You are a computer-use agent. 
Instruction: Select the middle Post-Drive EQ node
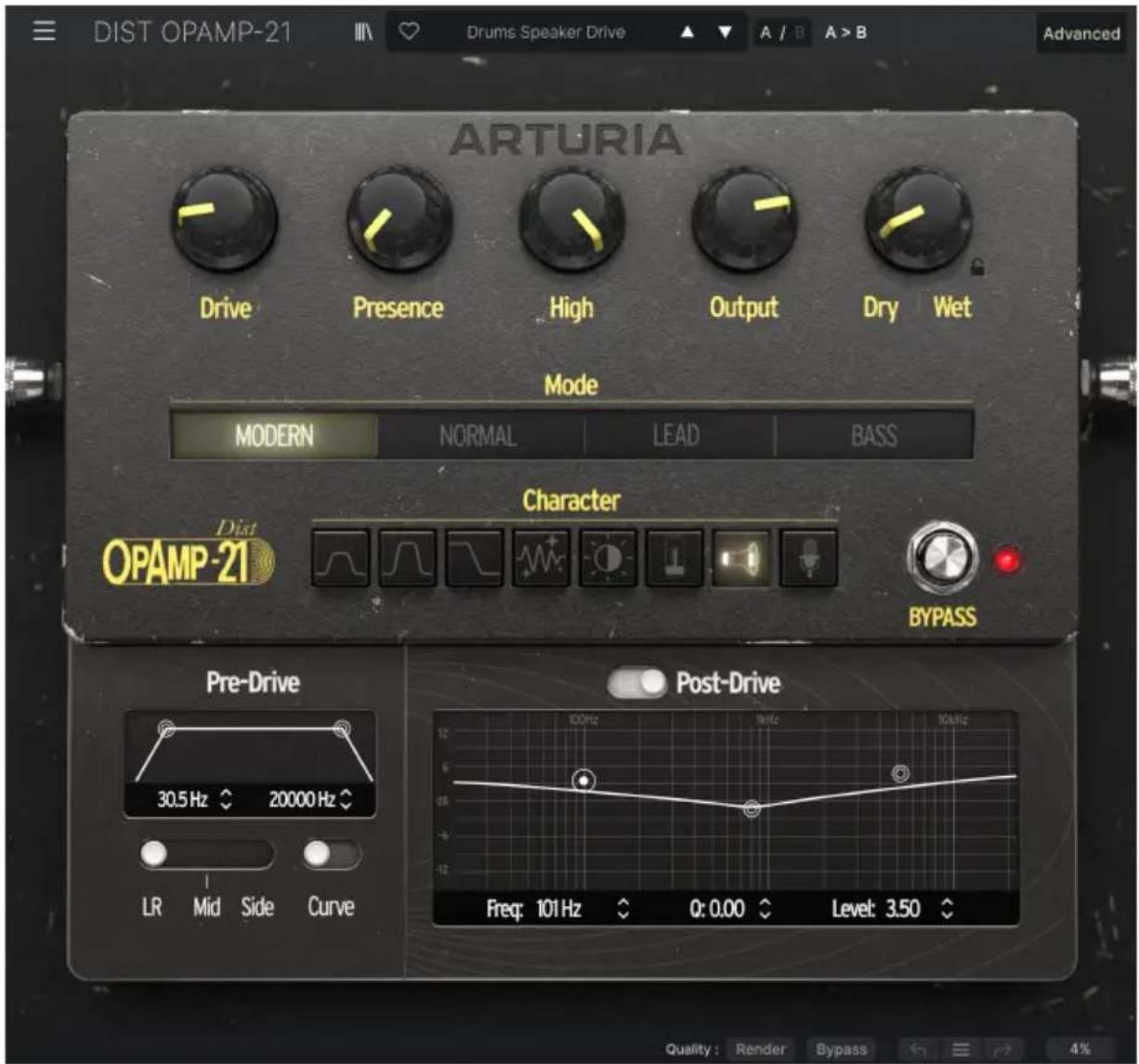click(x=753, y=808)
